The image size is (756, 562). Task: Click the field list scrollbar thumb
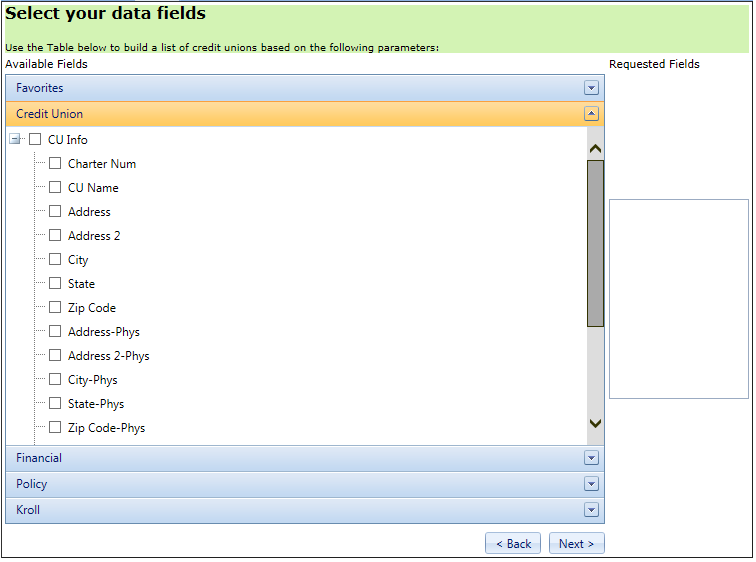point(595,243)
